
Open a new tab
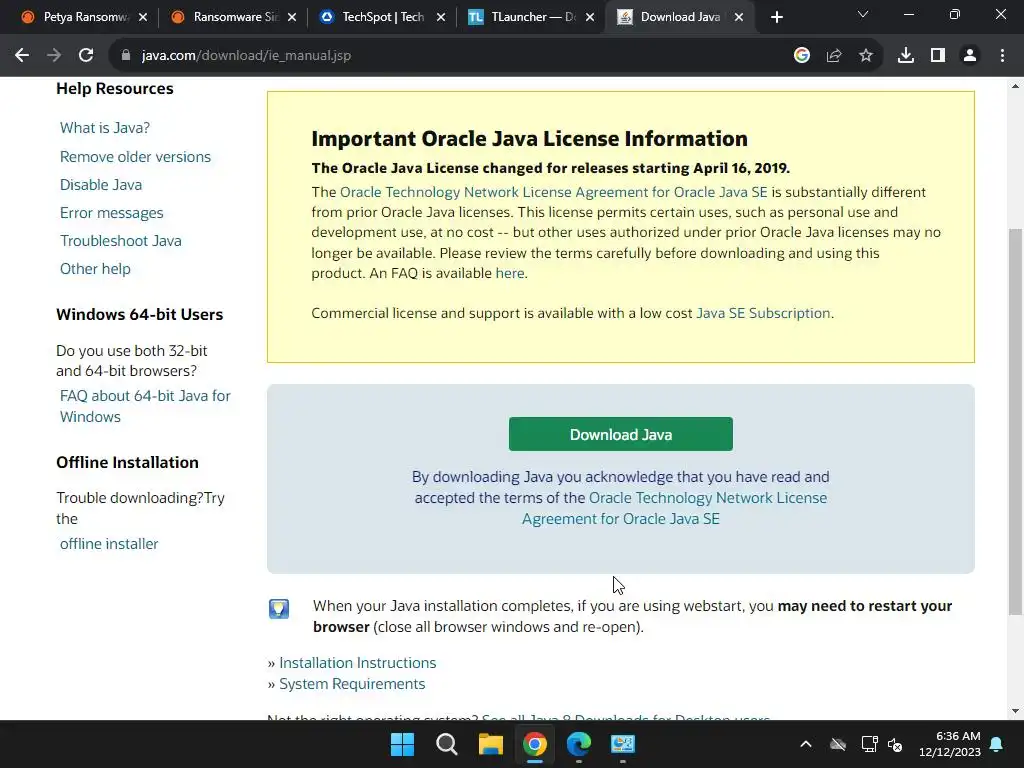click(776, 17)
